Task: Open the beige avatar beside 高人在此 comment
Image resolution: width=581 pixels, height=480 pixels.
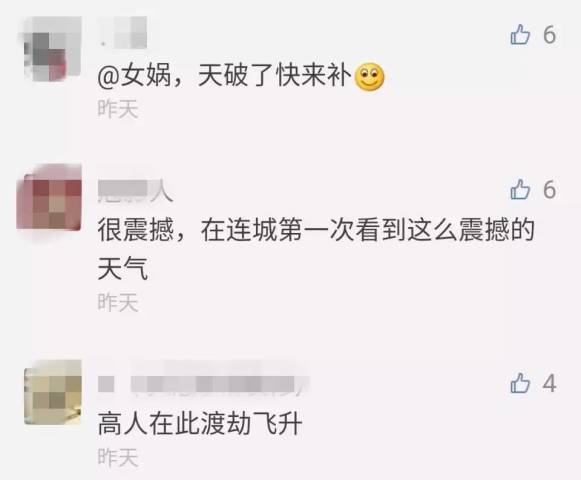Action: click(x=53, y=392)
